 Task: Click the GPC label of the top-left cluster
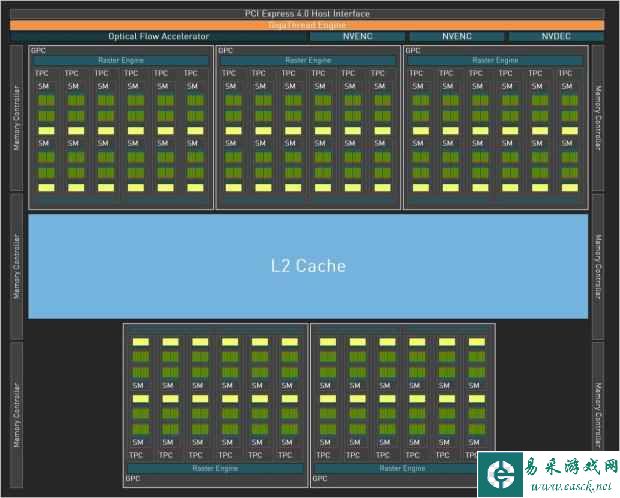(x=38, y=50)
